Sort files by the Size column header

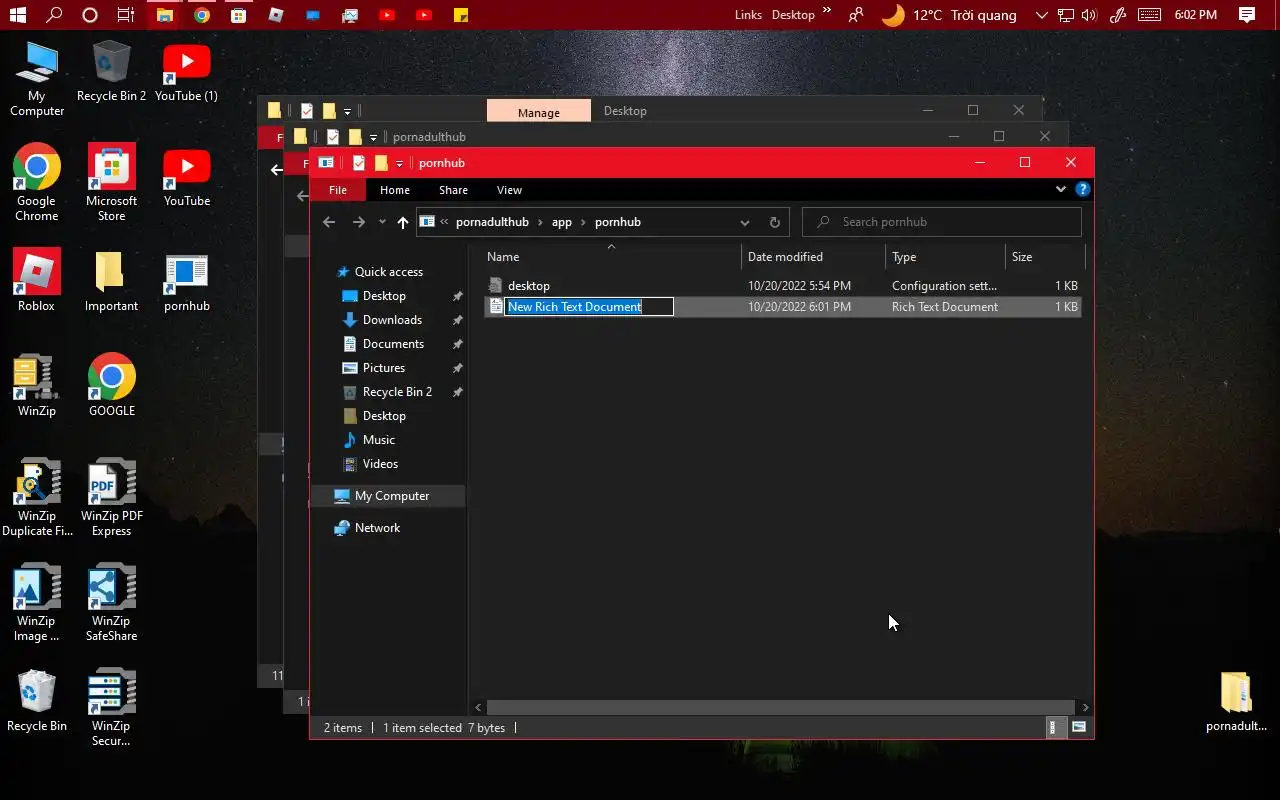pos(1044,257)
